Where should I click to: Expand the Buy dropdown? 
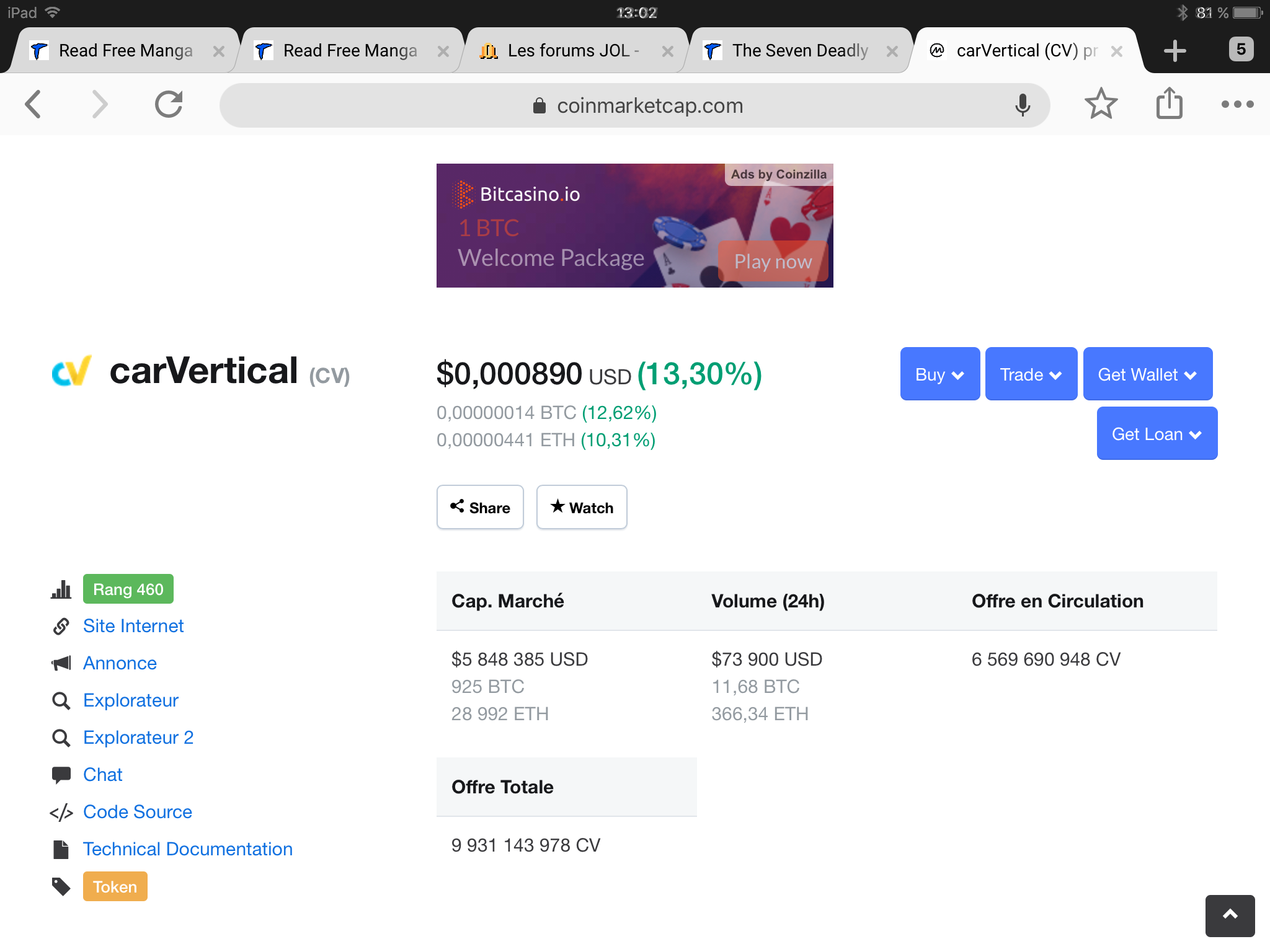coord(940,374)
